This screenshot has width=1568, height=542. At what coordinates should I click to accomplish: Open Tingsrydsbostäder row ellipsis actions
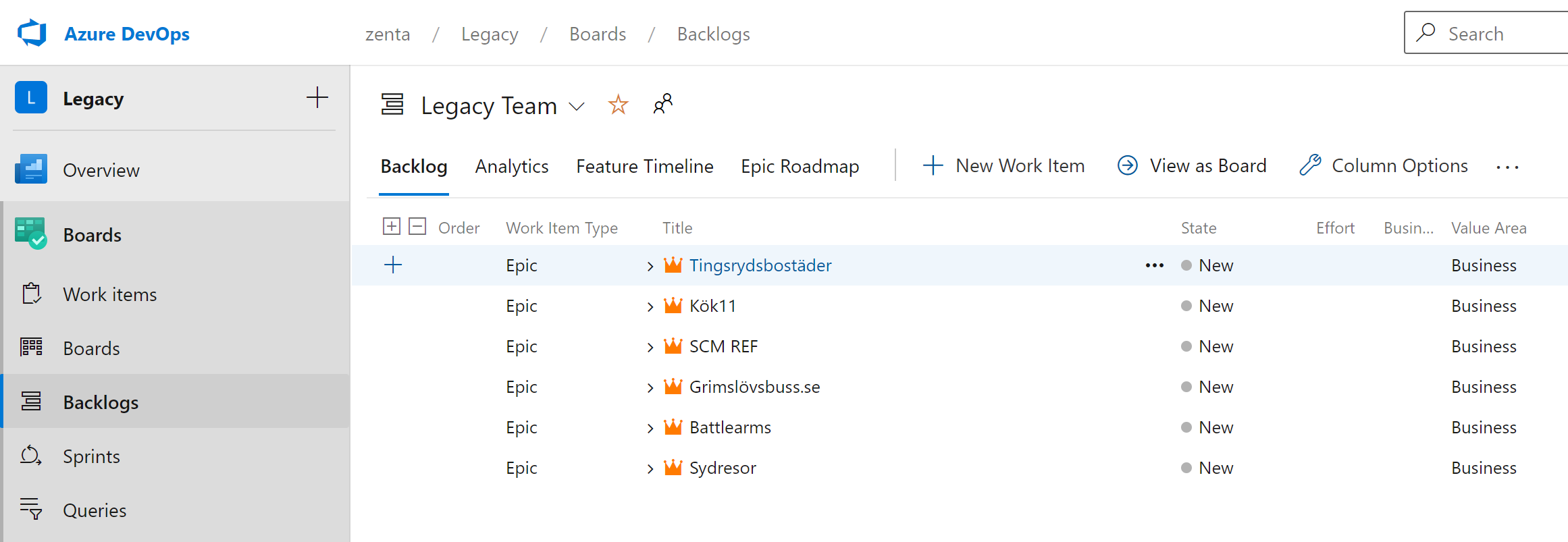(x=1155, y=265)
